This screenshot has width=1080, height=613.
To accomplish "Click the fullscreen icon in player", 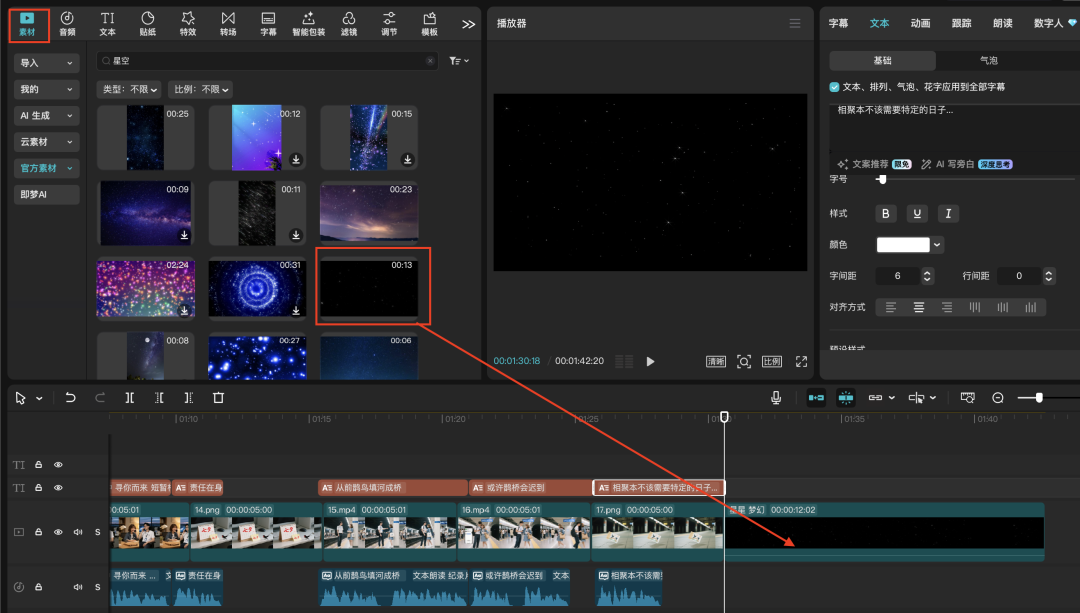I will 801,361.
